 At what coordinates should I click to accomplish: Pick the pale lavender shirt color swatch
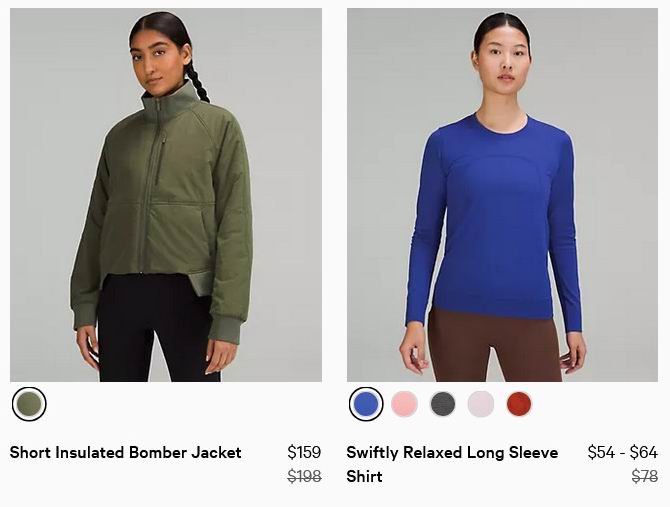point(481,404)
